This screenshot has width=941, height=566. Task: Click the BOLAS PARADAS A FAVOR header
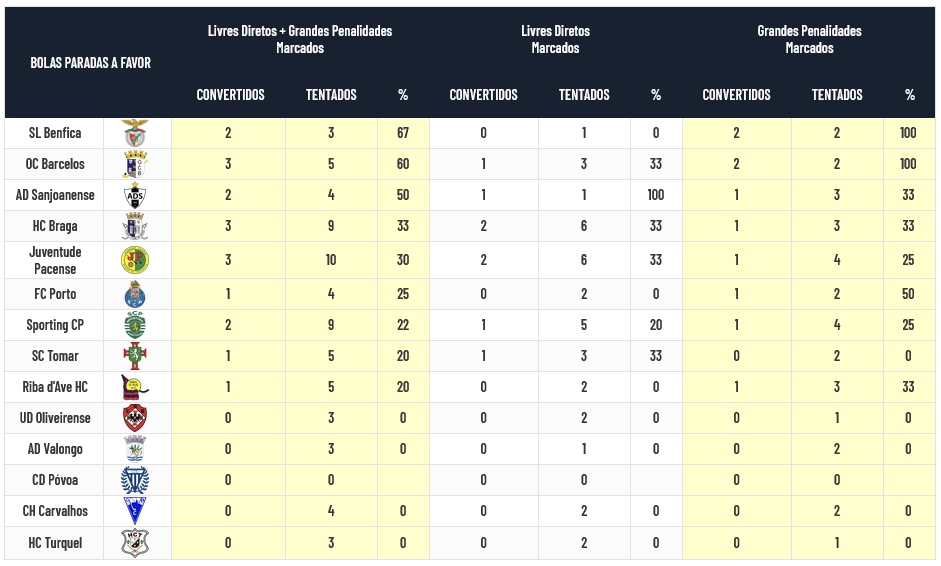pyautogui.click(x=91, y=63)
